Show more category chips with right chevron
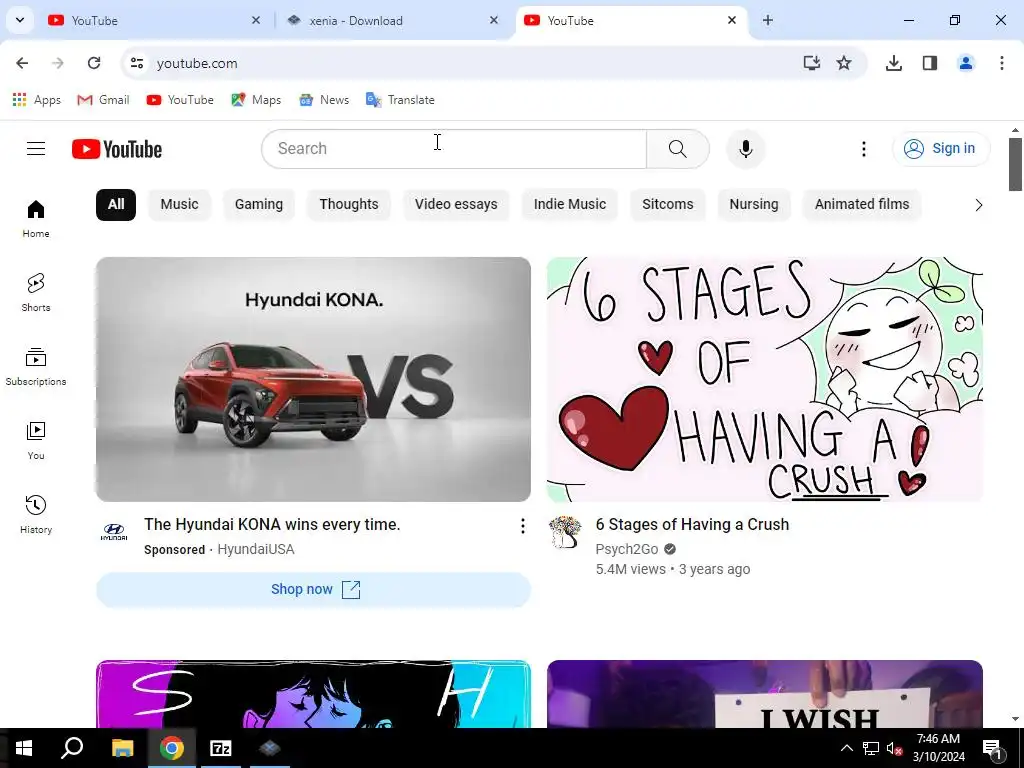The height and width of the screenshot is (768, 1024). point(978,205)
